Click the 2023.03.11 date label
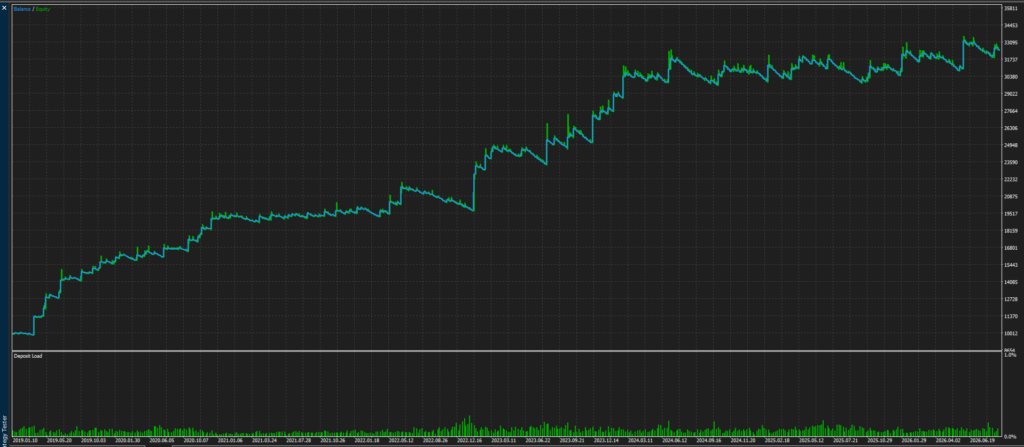 coord(504,440)
